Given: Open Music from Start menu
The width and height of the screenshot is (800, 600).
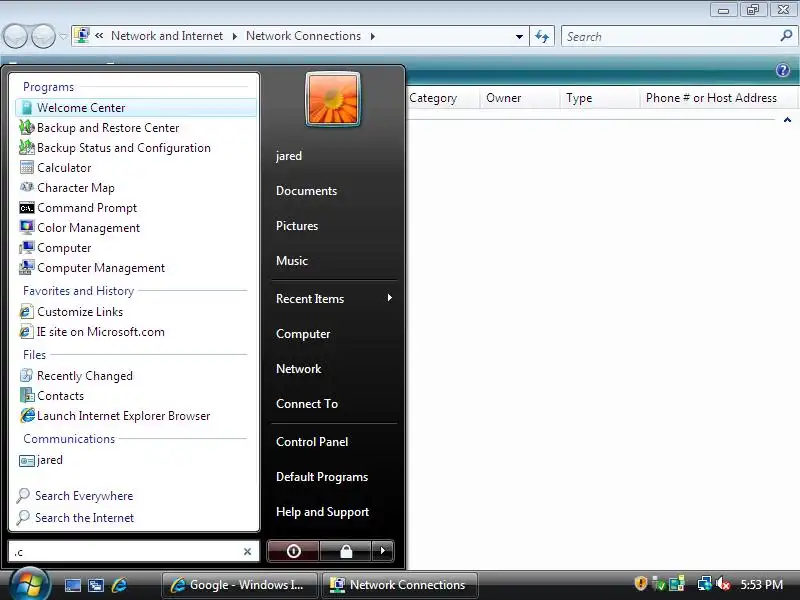Looking at the screenshot, I should click(292, 261).
